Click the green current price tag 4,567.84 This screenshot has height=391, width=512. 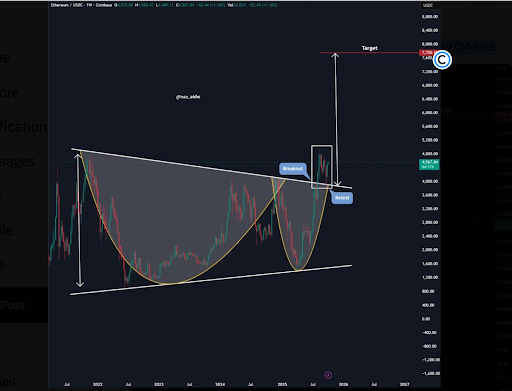[429, 164]
